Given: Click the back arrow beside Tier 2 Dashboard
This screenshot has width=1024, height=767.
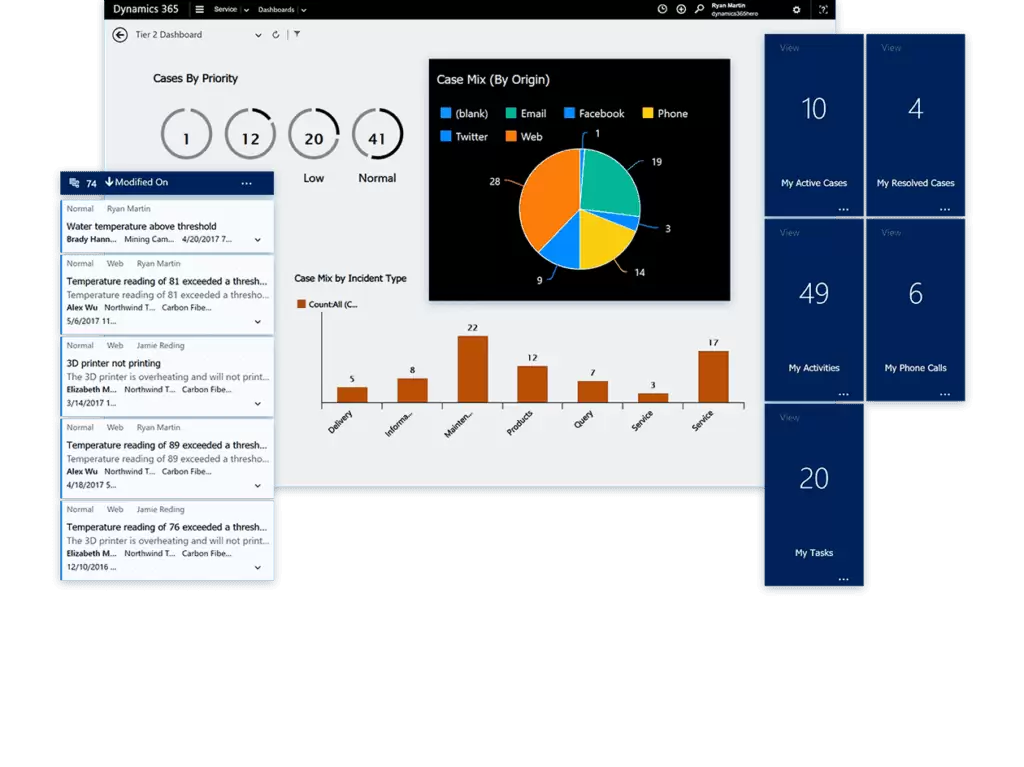Looking at the screenshot, I should pos(120,35).
